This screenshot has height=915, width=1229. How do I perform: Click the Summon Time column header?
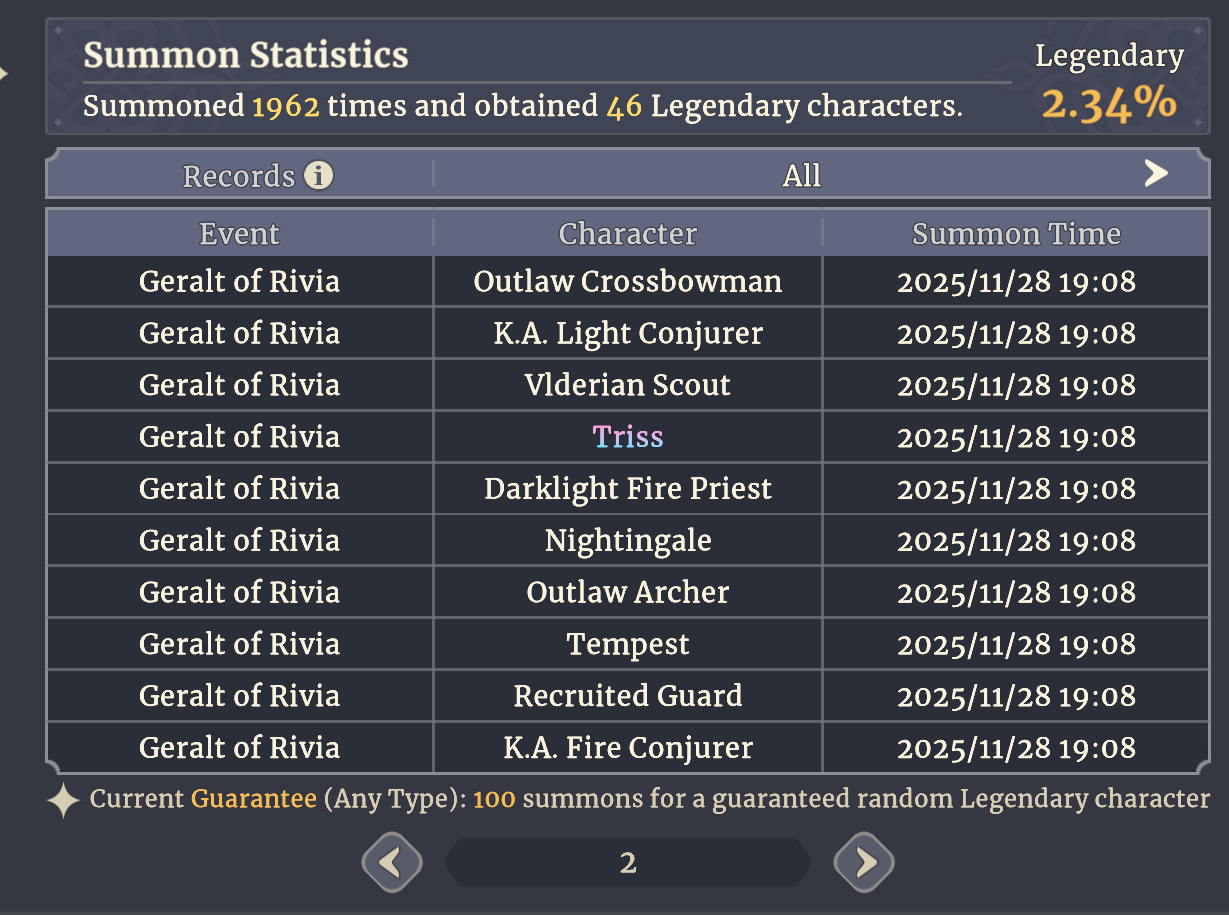click(x=1016, y=233)
